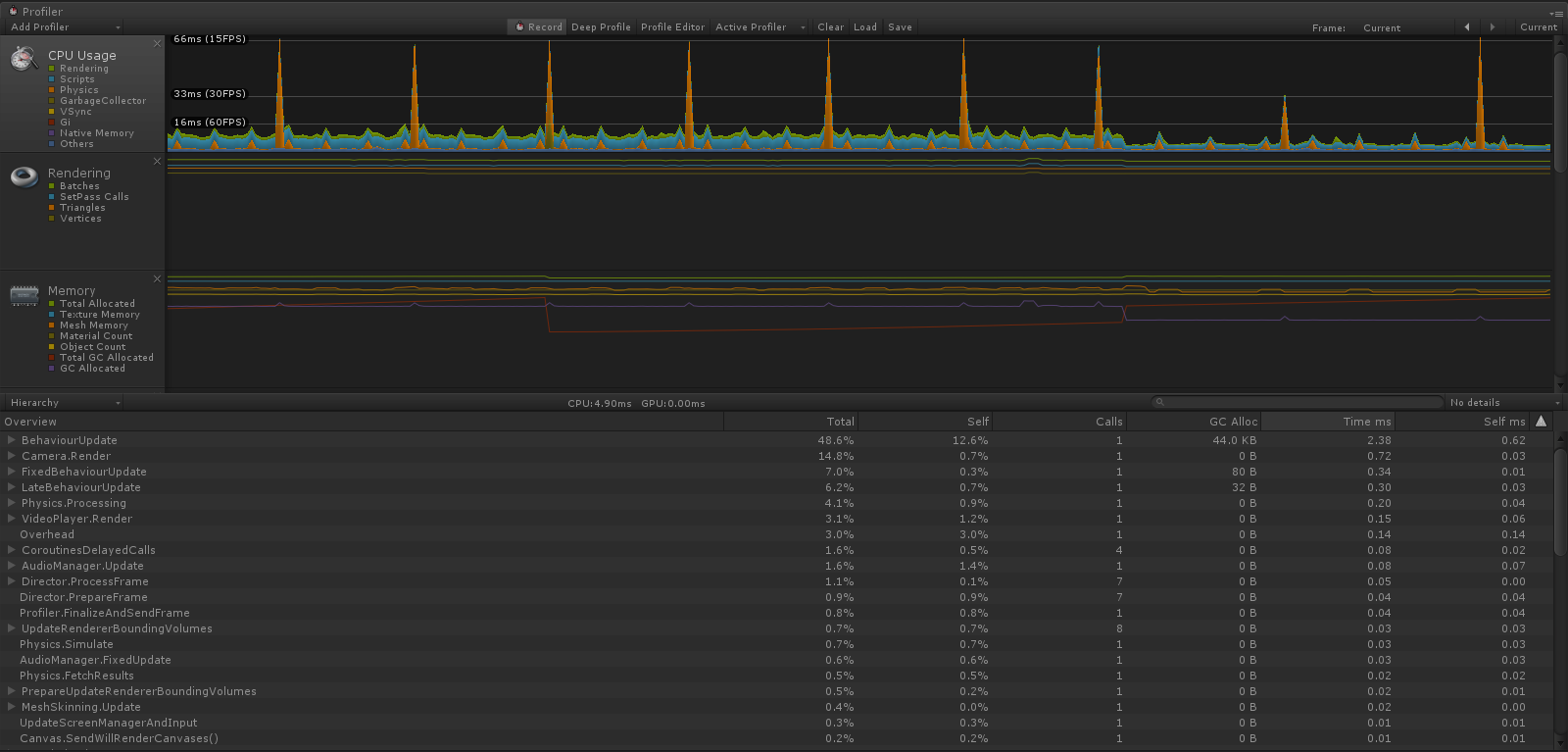Viewport: 1568px width, 752px height.
Task: Toggle GC Allocated series
Action: click(x=52, y=369)
